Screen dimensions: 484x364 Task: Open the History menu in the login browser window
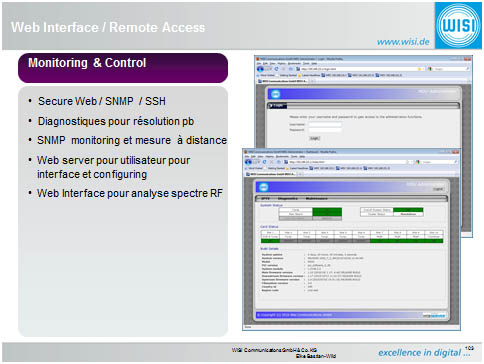(281, 63)
